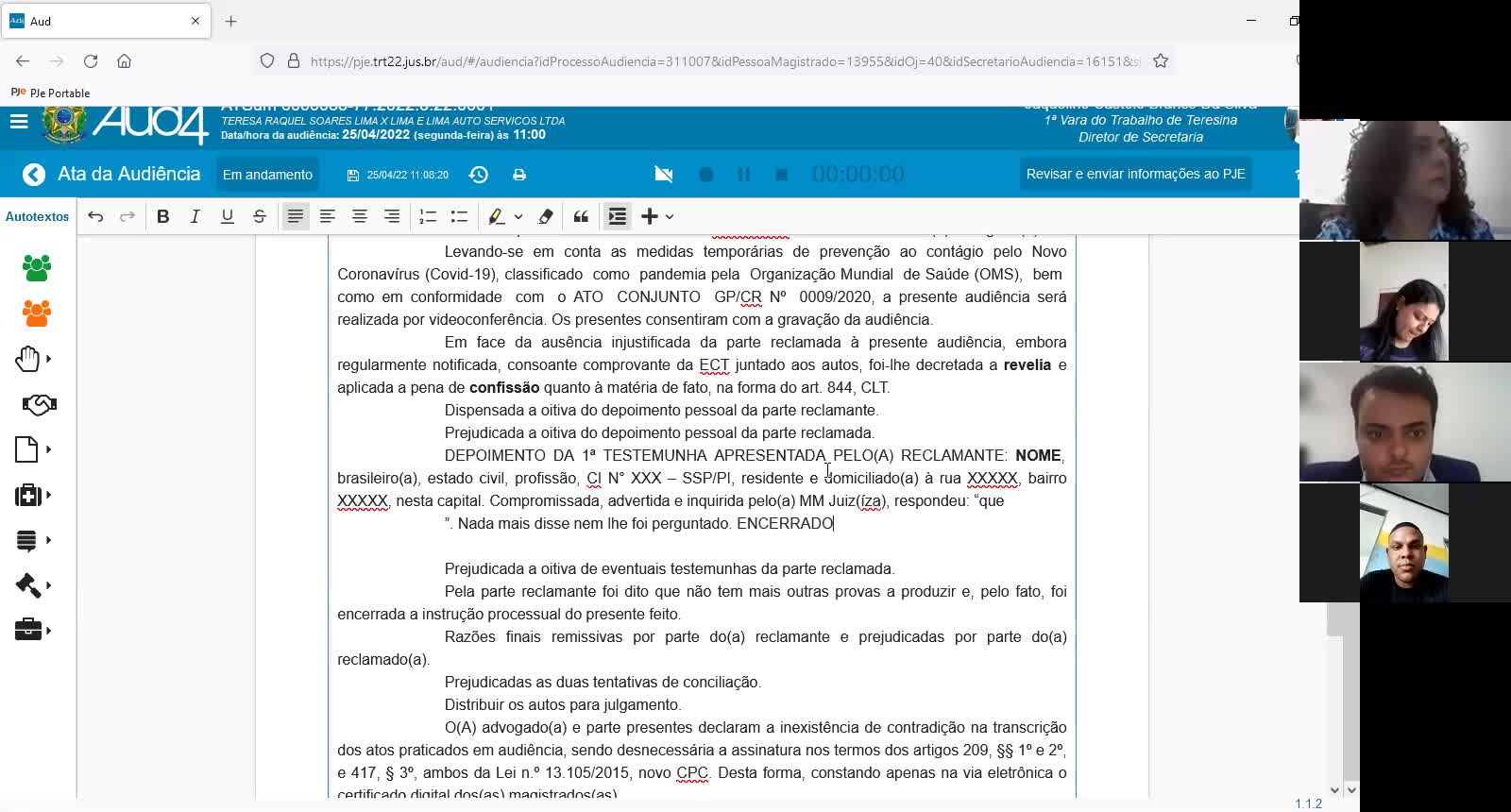The image size is (1511, 812).
Task: Pause the hearing recording
Action: click(x=743, y=175)
